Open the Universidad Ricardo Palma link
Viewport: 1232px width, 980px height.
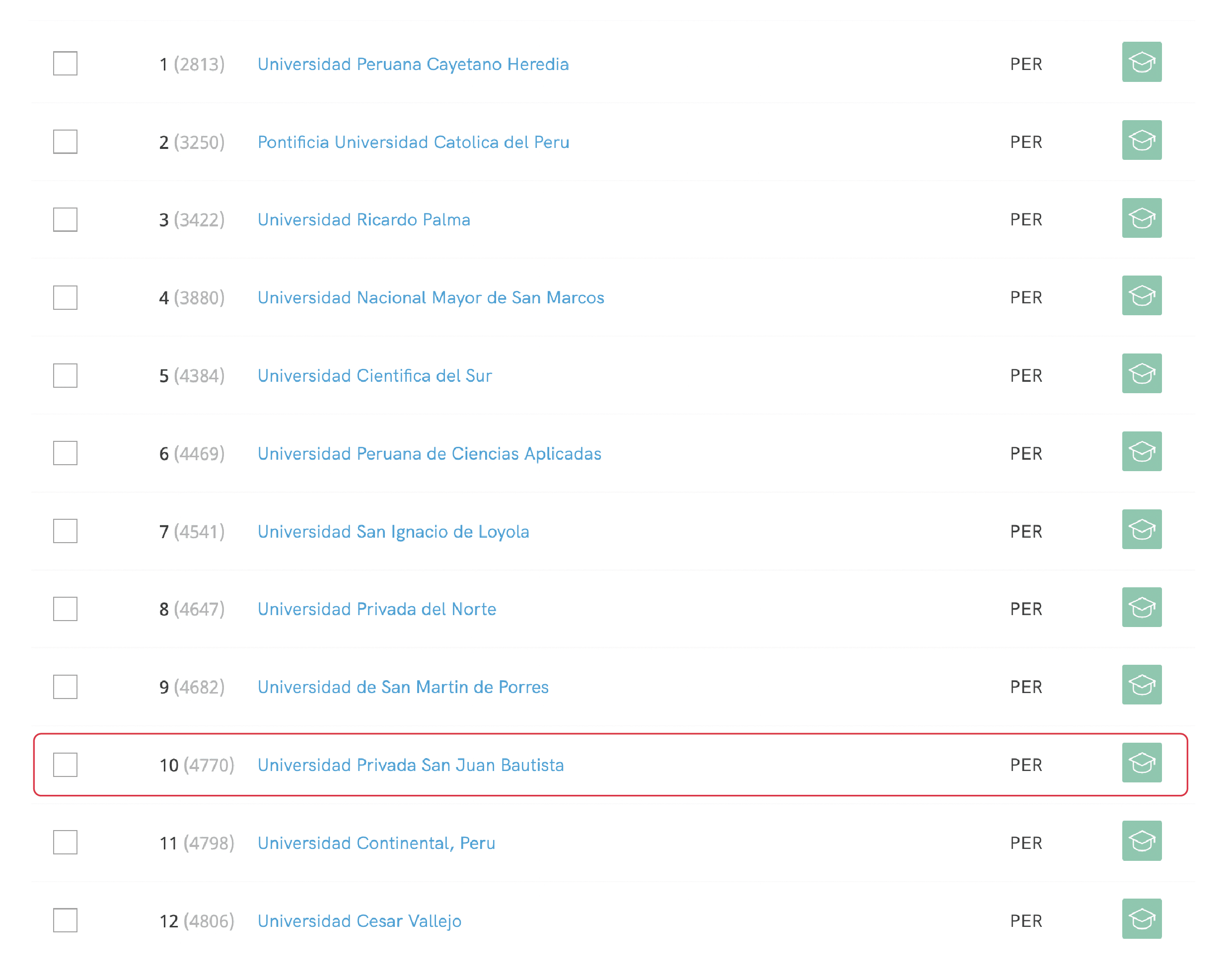363,220
